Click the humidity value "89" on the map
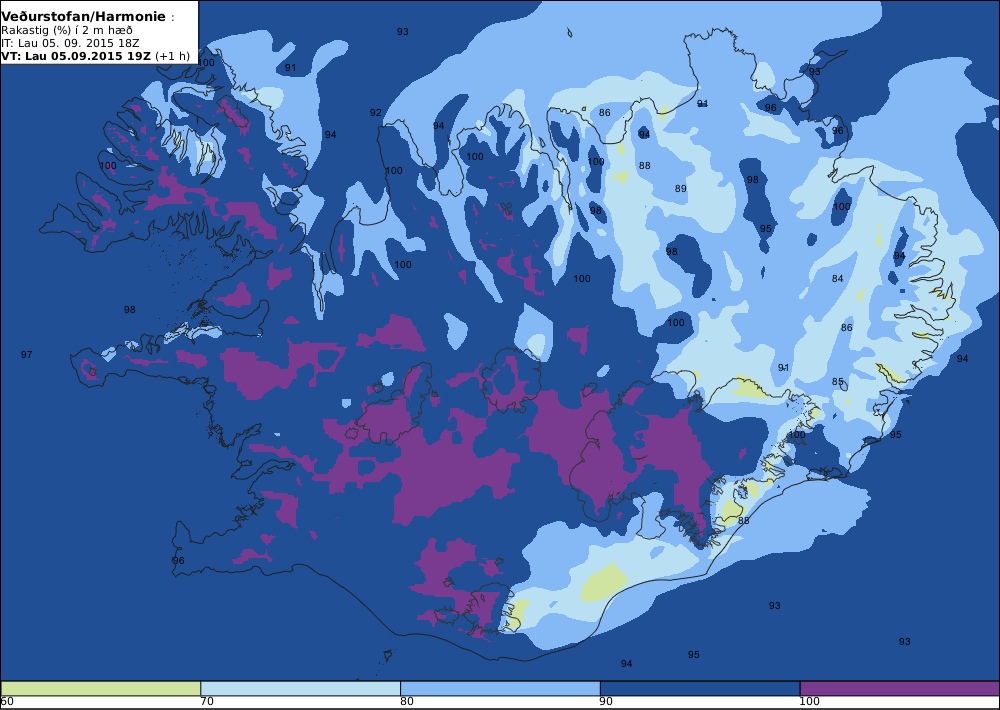 pyautogui.click(x=680, y=188)
